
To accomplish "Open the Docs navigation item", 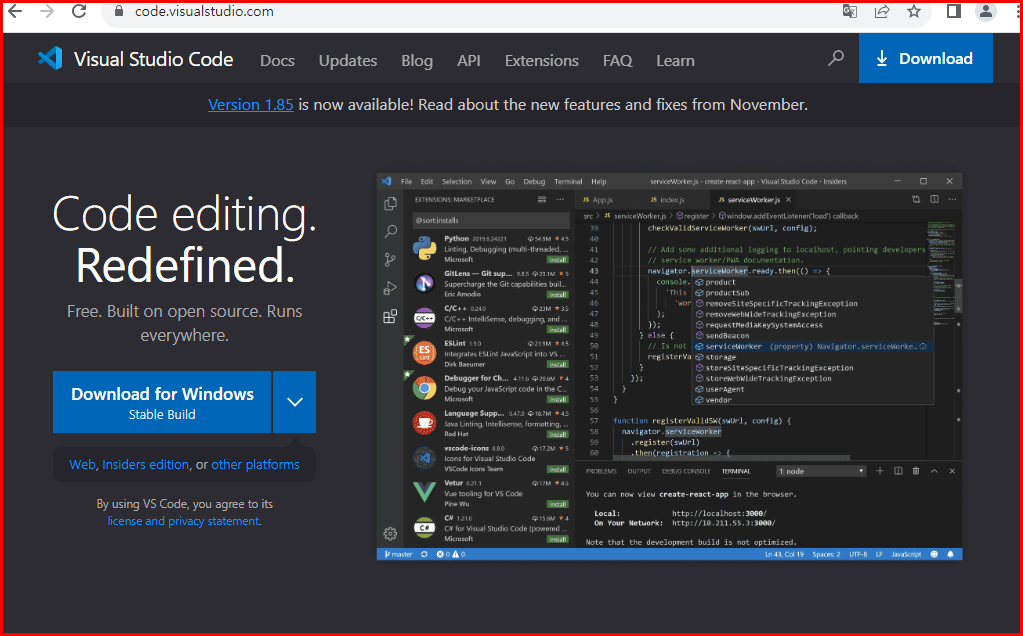I will point(277,61).
